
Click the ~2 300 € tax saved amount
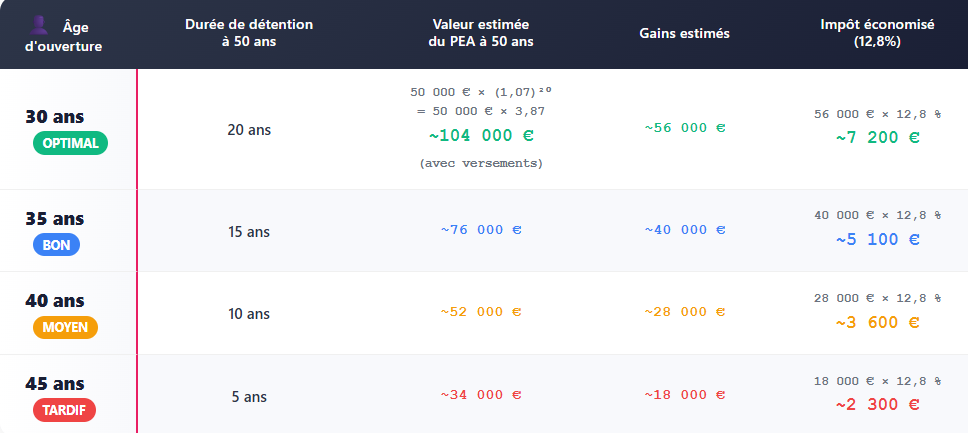[877, 405]
